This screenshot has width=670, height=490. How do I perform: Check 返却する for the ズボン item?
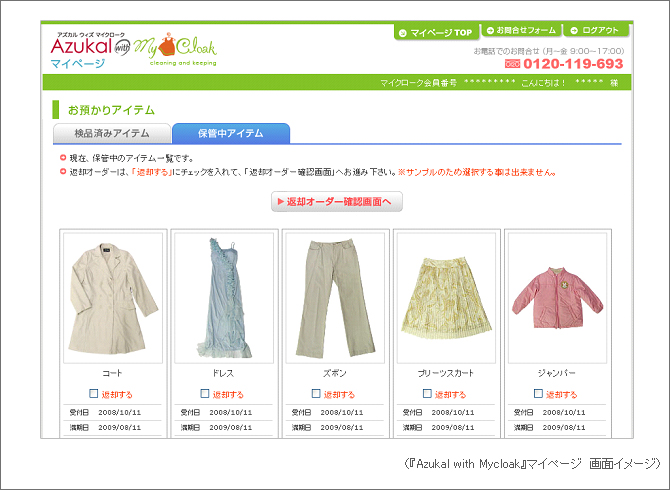click(316, 393)
